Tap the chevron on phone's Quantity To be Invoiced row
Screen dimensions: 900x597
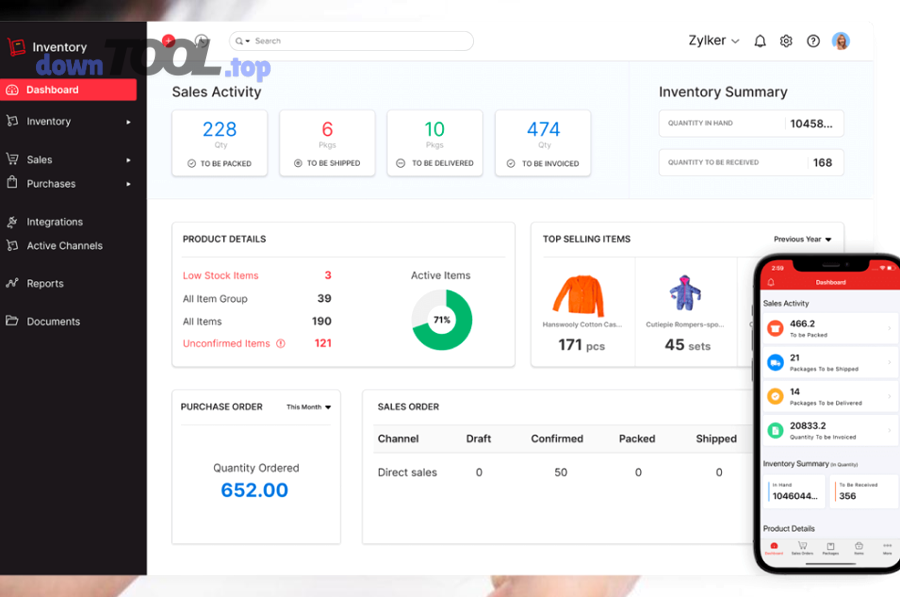[890, 430]
